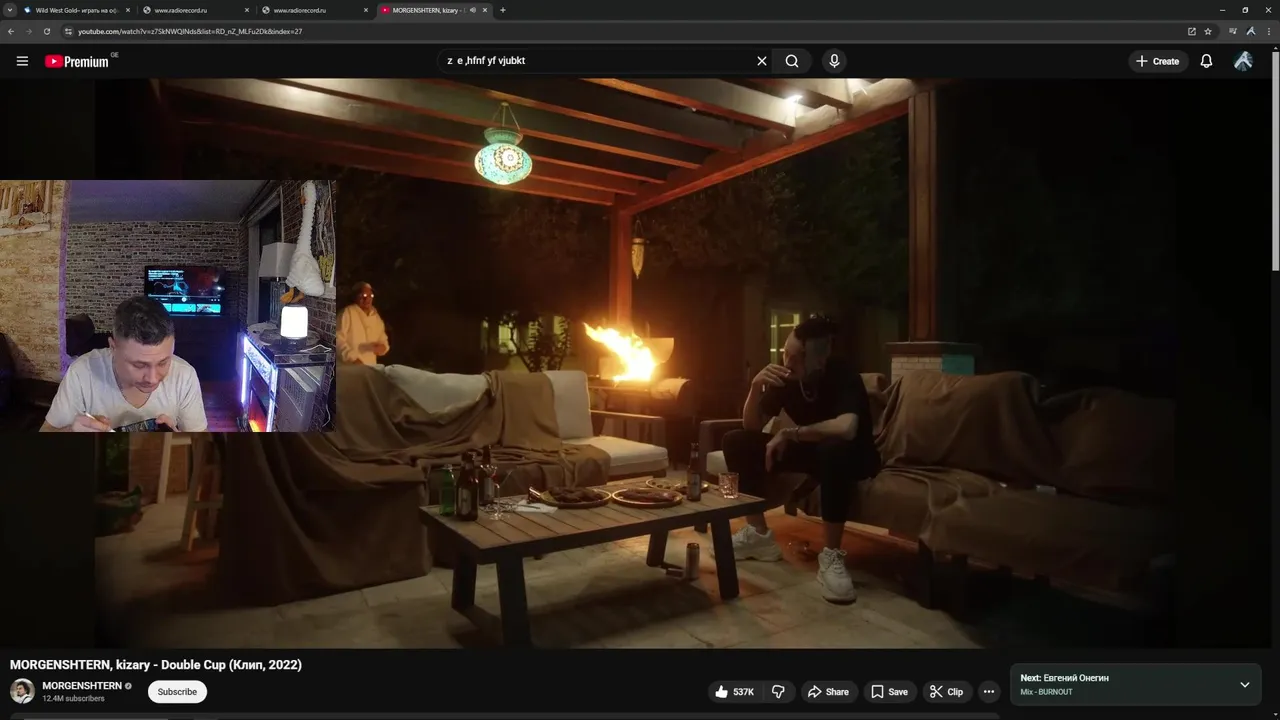Open the MORGENSHTERN channel avatar

pos(22,691)
